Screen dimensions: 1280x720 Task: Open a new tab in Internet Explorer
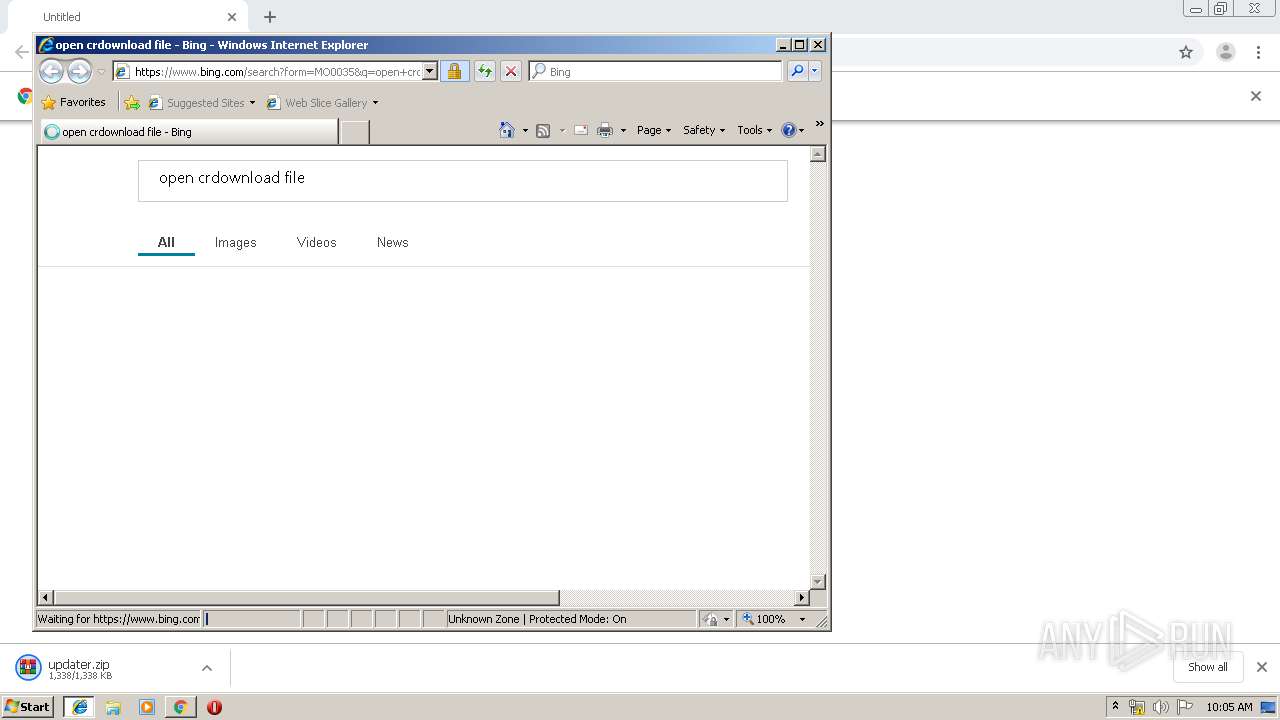(x=355, y=131)
